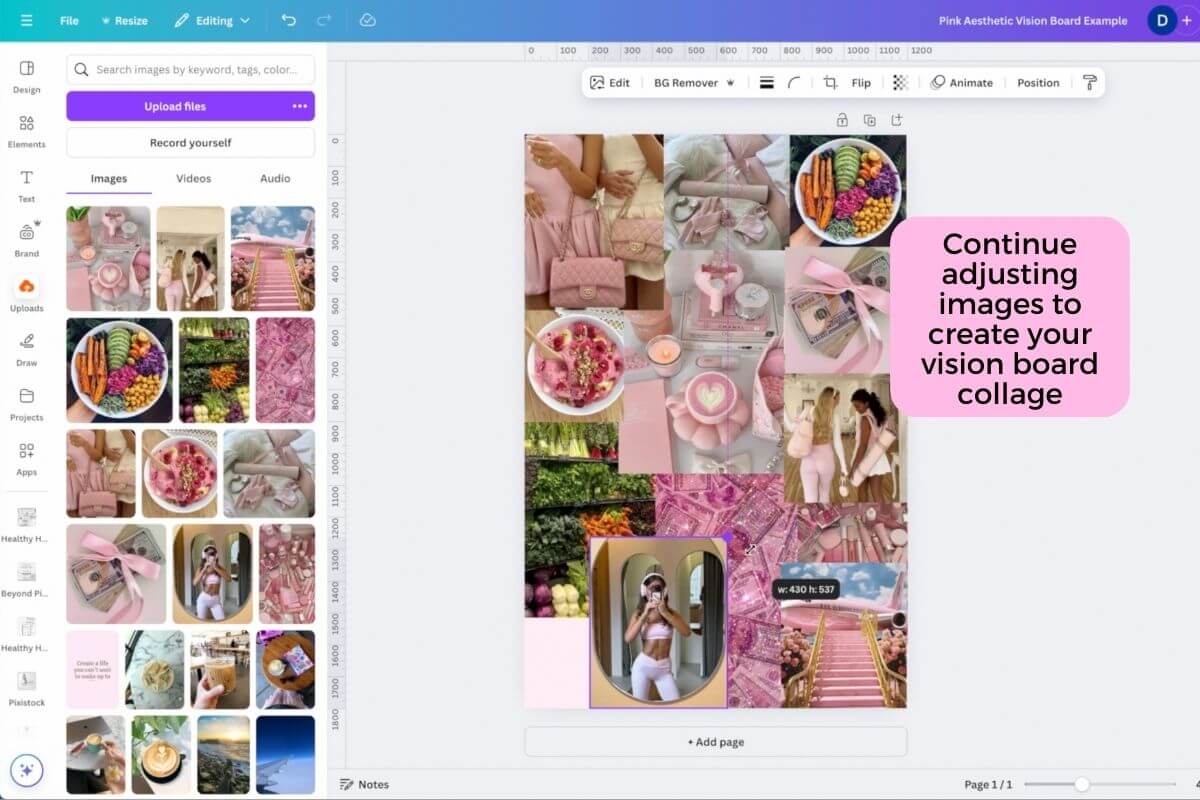Image resolution: width=1200 pixels, height=800 pixels.
Task: Open the File menu
Action: point(69,20)
